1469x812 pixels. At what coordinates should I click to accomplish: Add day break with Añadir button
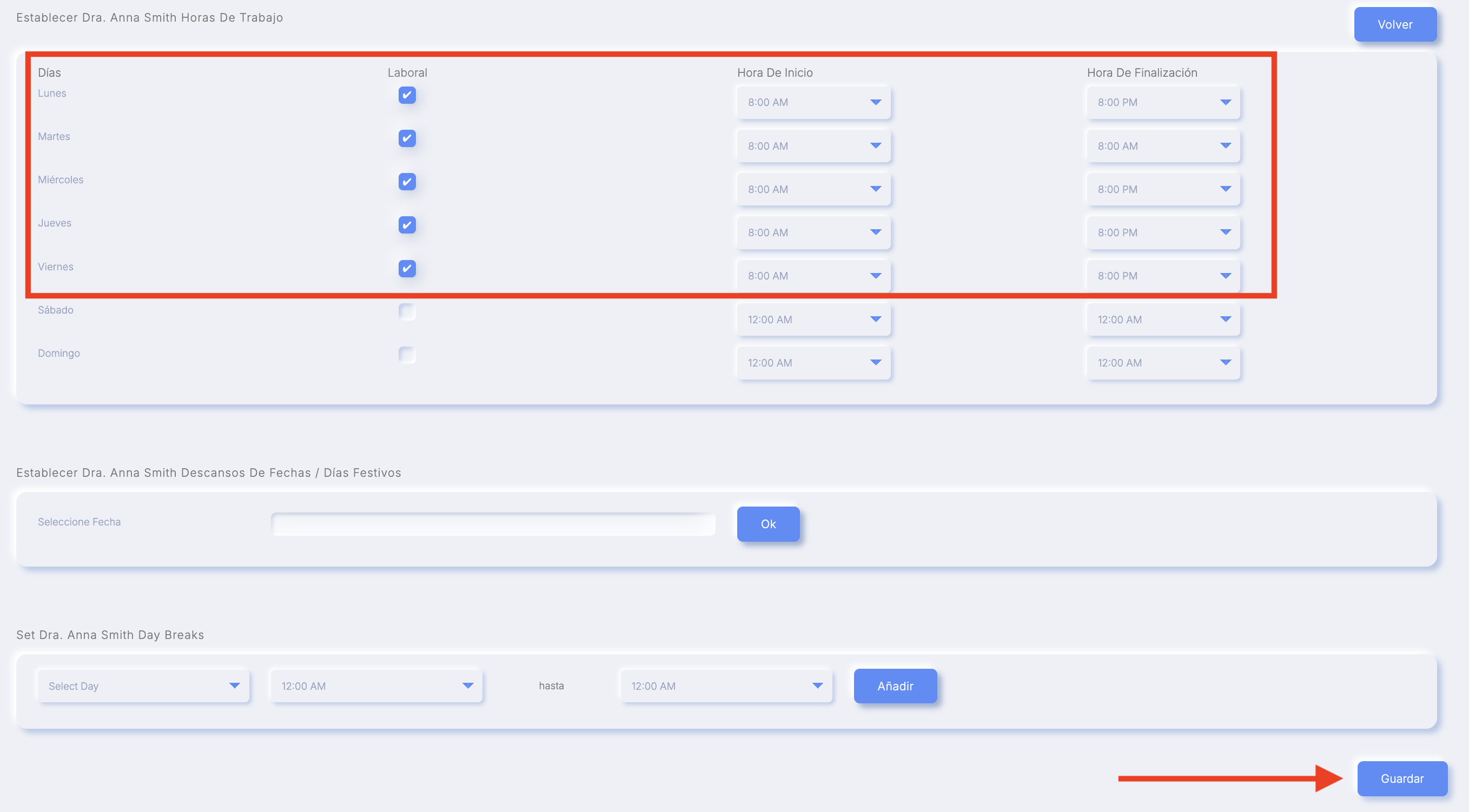[x=895, y=686]
